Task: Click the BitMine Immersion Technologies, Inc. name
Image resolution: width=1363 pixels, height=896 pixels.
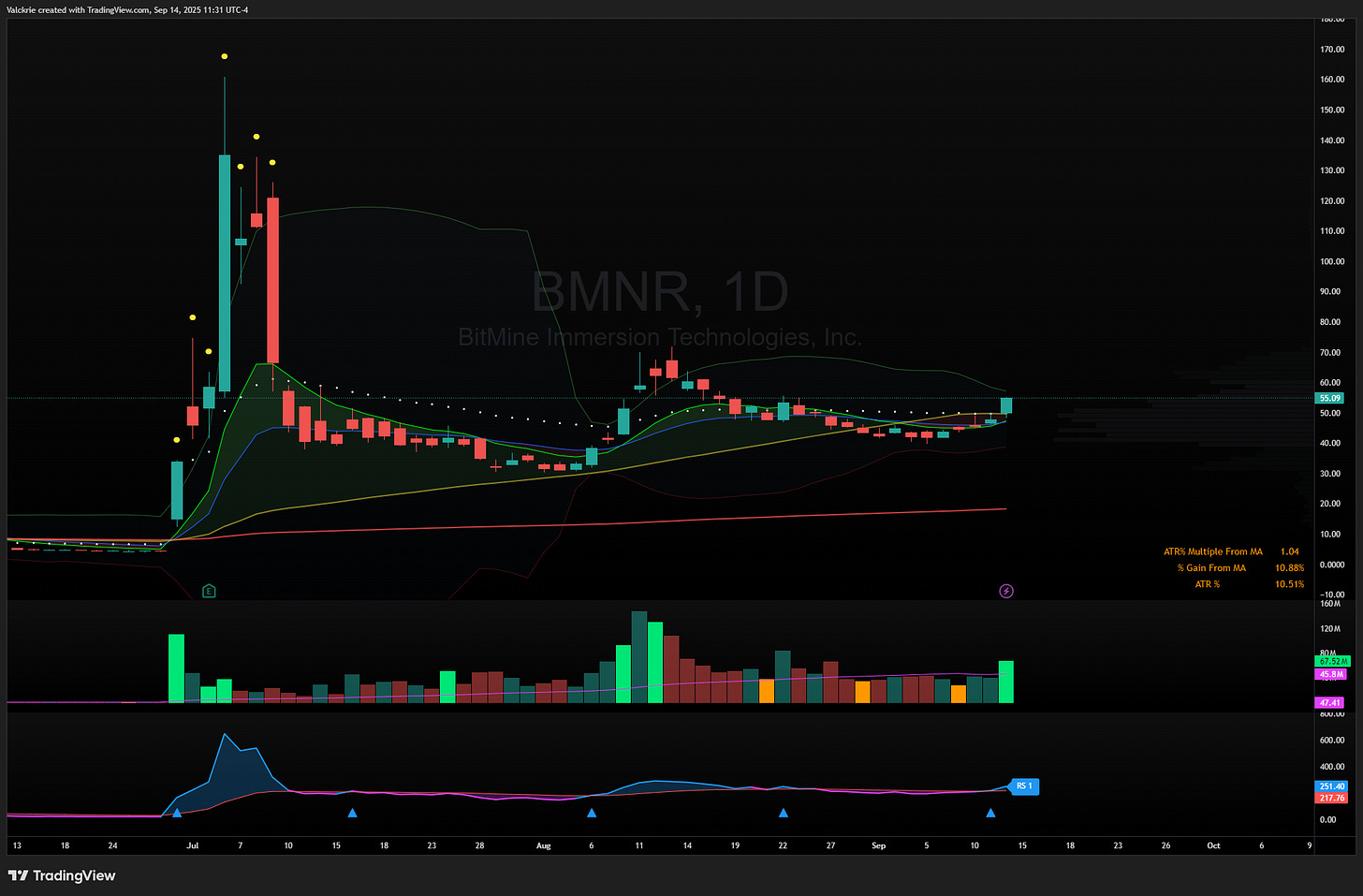Action: [660, 337]
